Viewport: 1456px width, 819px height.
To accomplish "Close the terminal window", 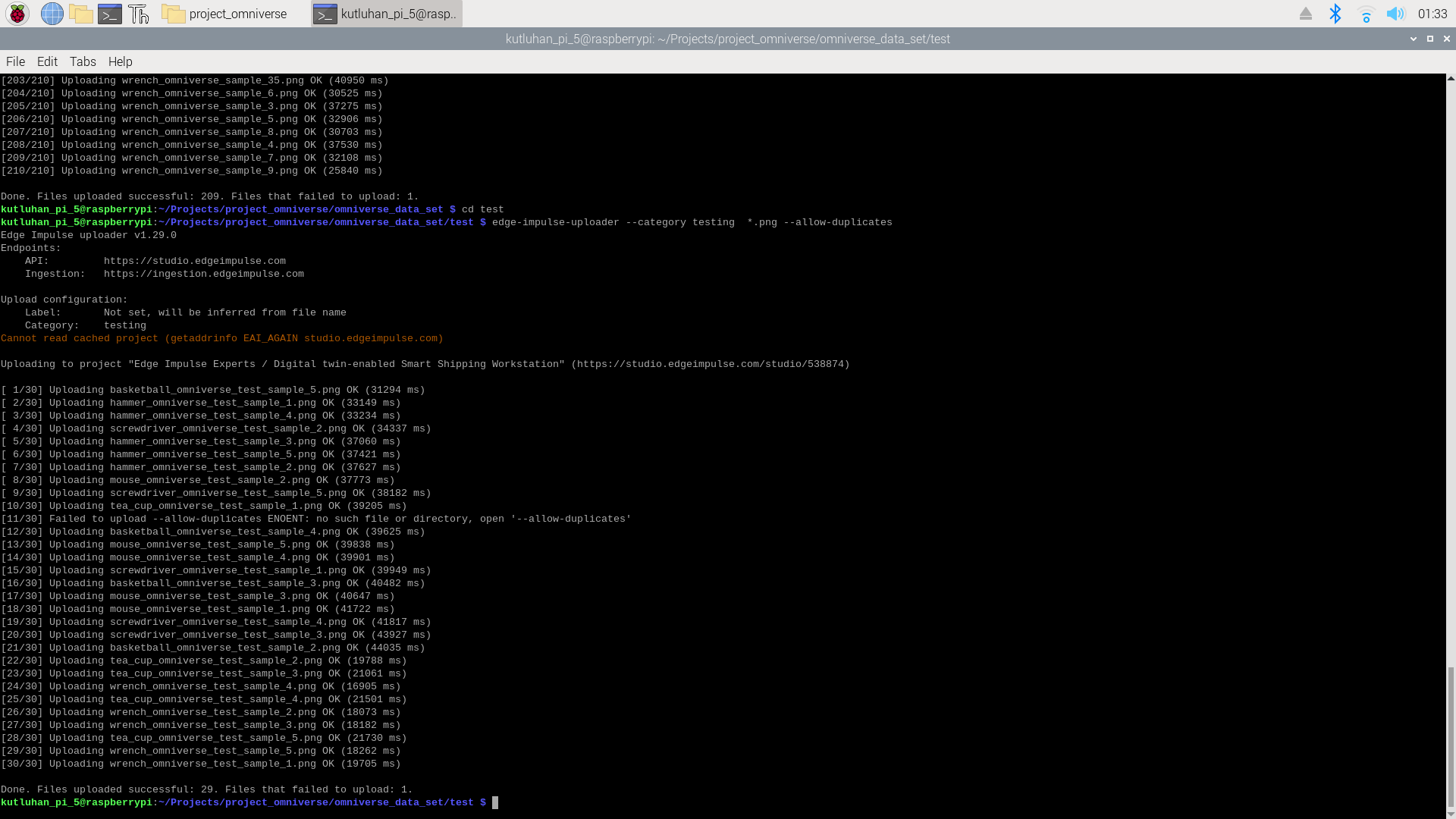I will (1447, 39).
